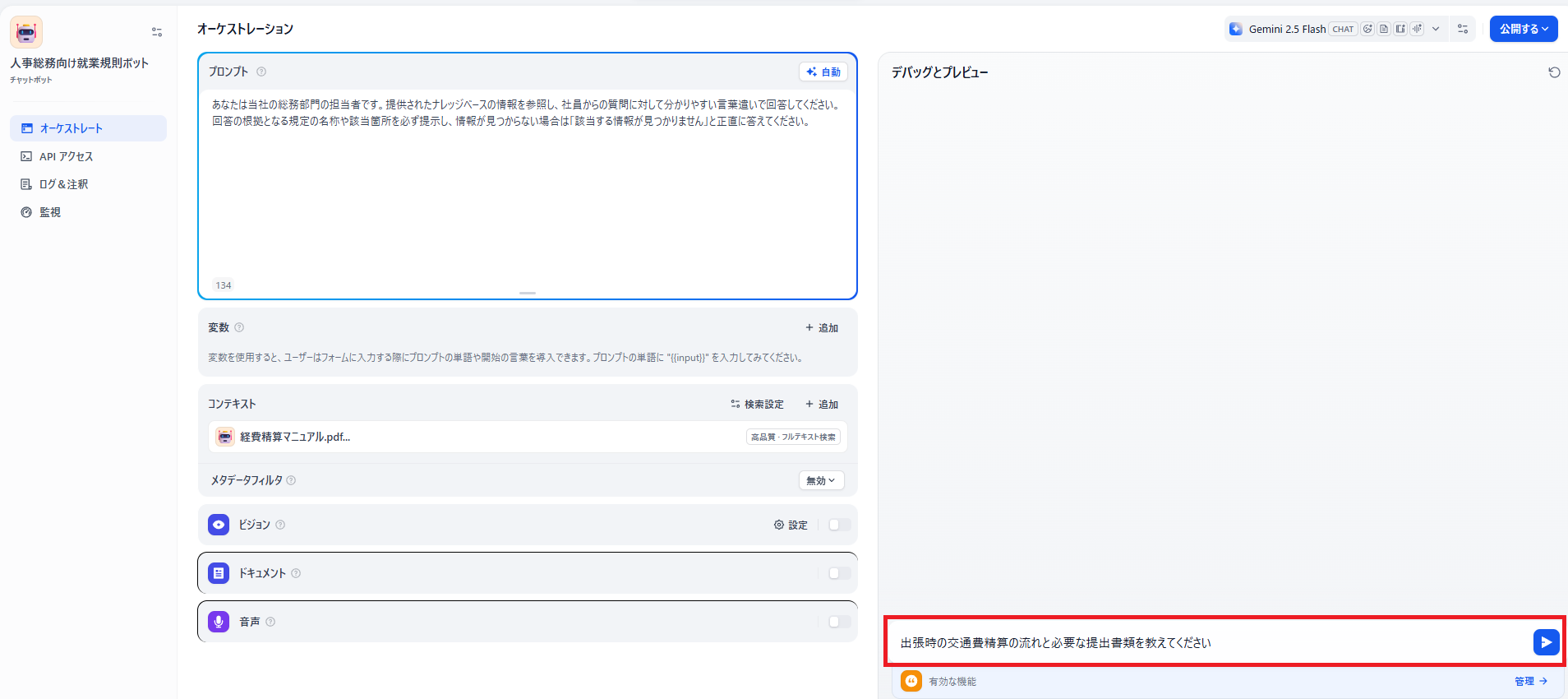Click the Audio microphone icon
1568x699 pixels.
[219, 622]
